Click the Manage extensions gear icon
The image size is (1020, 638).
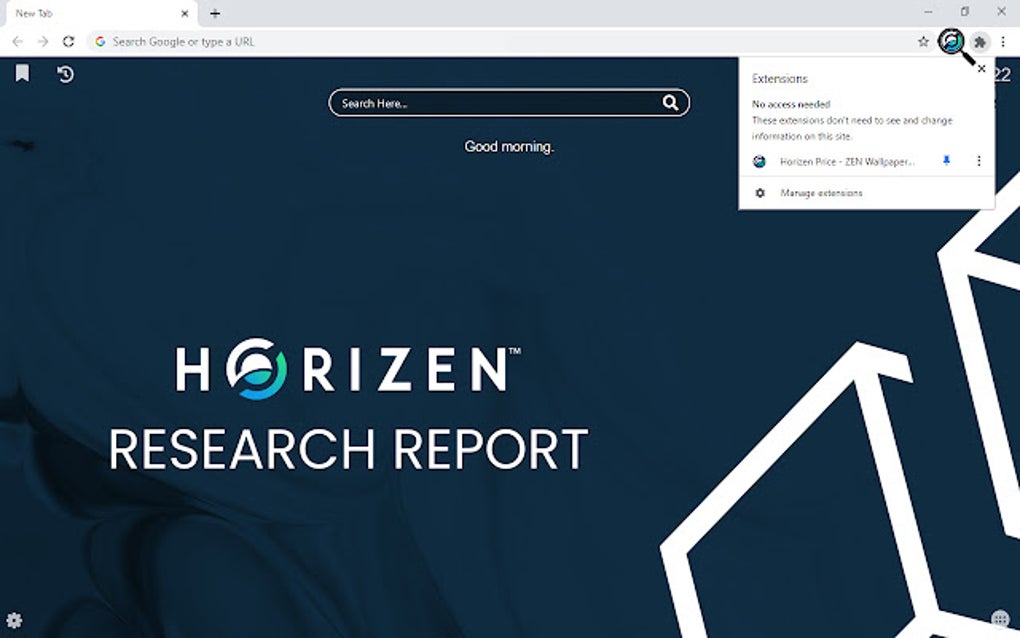click(760, 193)
